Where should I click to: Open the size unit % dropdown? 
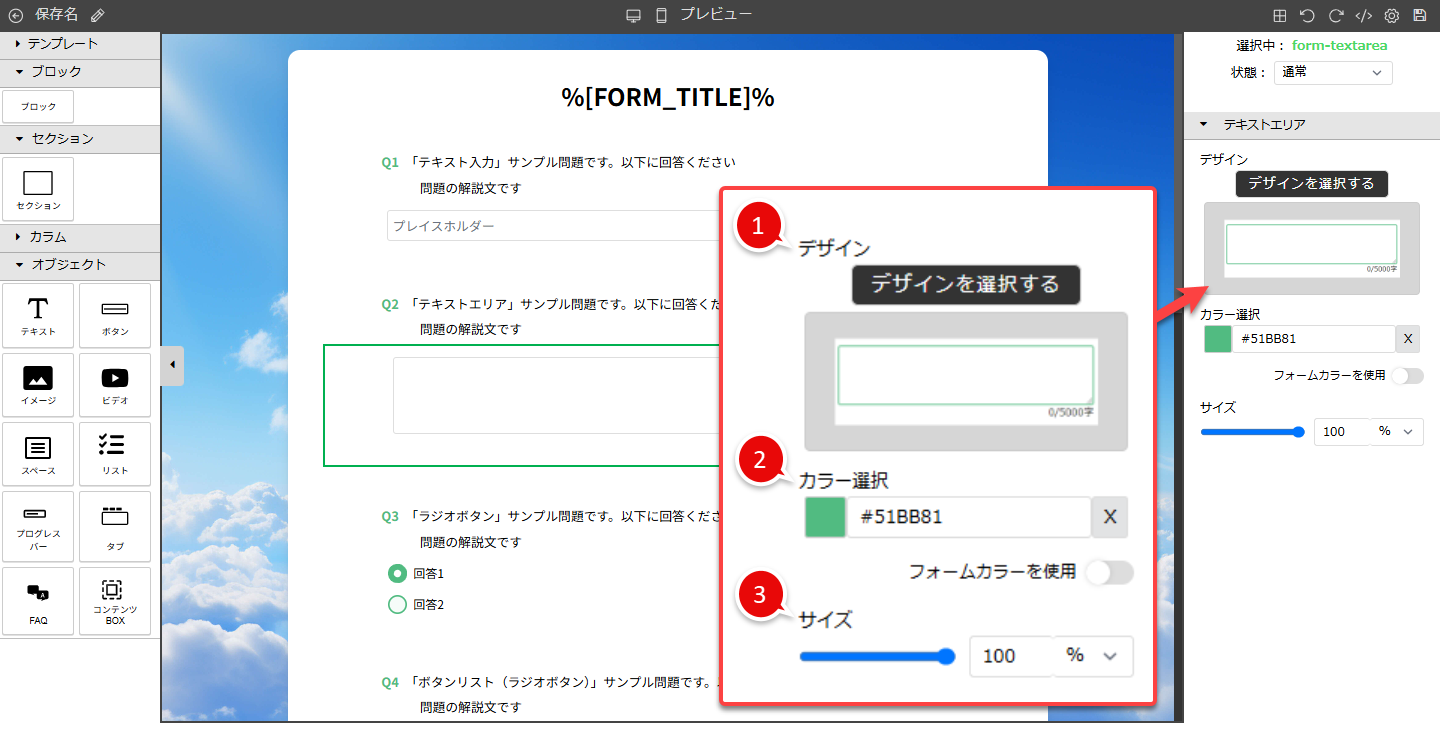click(1396, 431)
